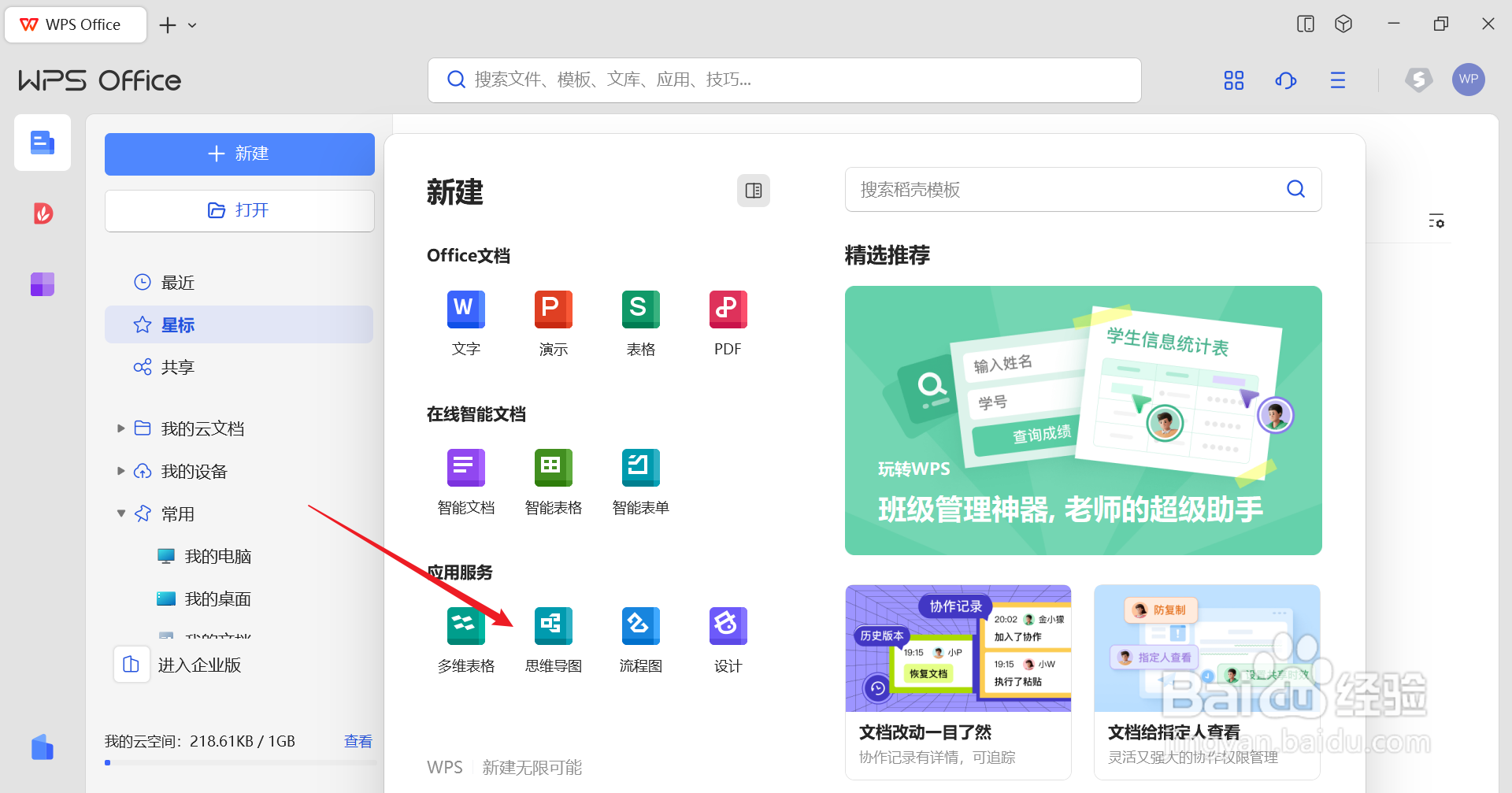Viewport: 1512px width, 793px height.
Task: Open 文档改动一目了然 card
Action: click(958, 682)
